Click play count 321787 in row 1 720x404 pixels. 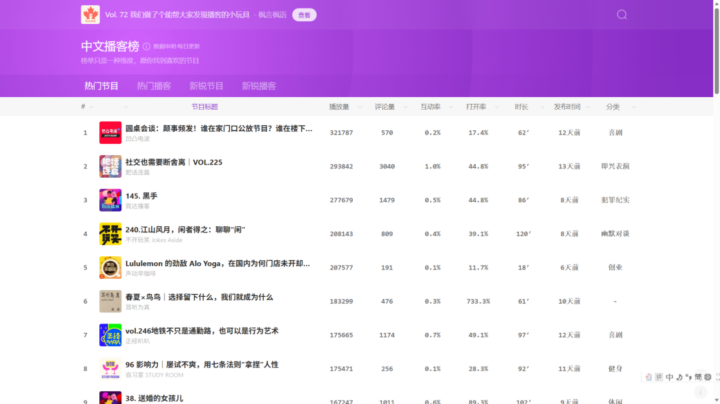341,133
